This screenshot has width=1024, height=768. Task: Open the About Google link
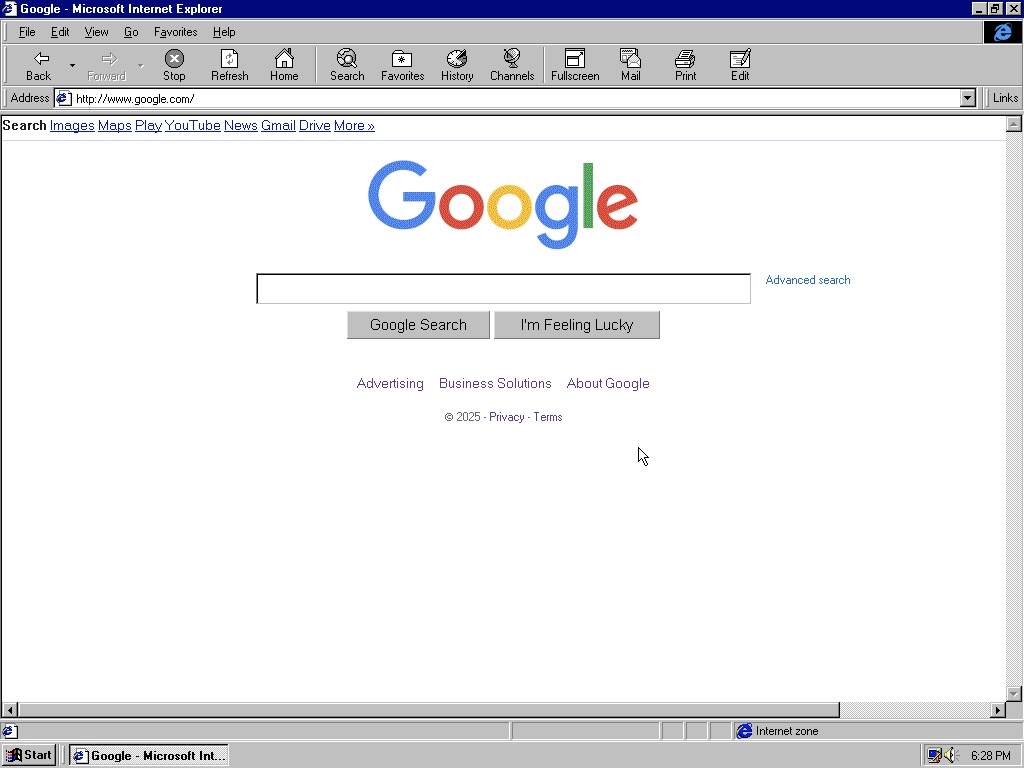pyautogui.click(x=608, y=383)
